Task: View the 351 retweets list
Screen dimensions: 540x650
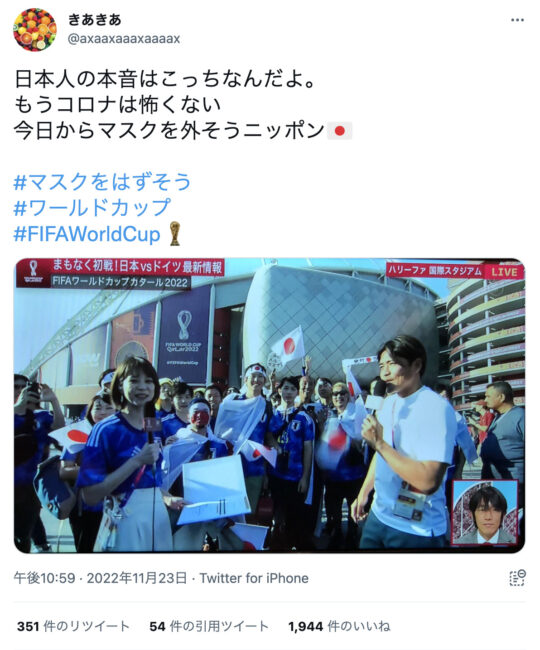Action: [73, 626]
